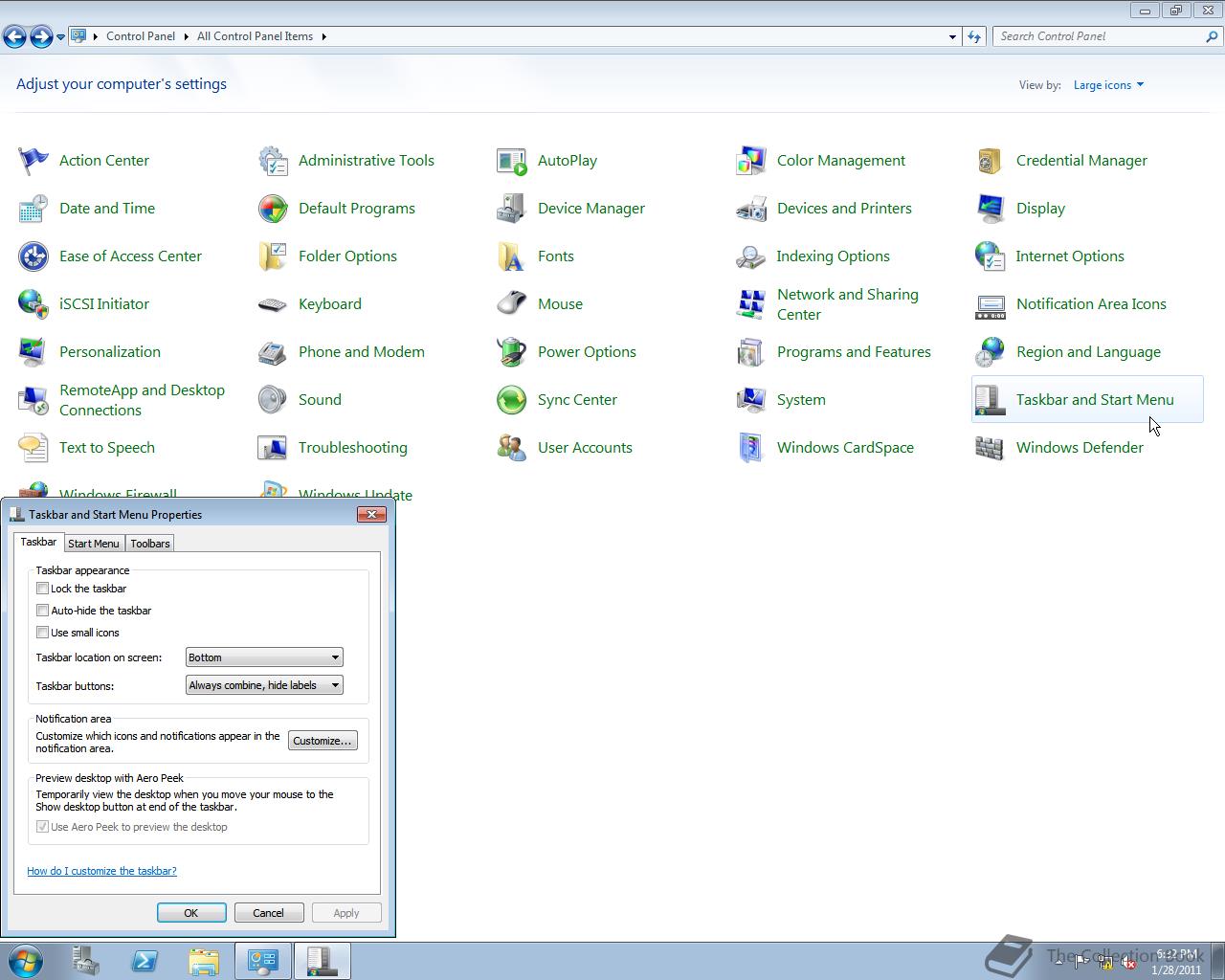Open Server Manager from taskbar
1225x980 pixels.
coord(86,961)
